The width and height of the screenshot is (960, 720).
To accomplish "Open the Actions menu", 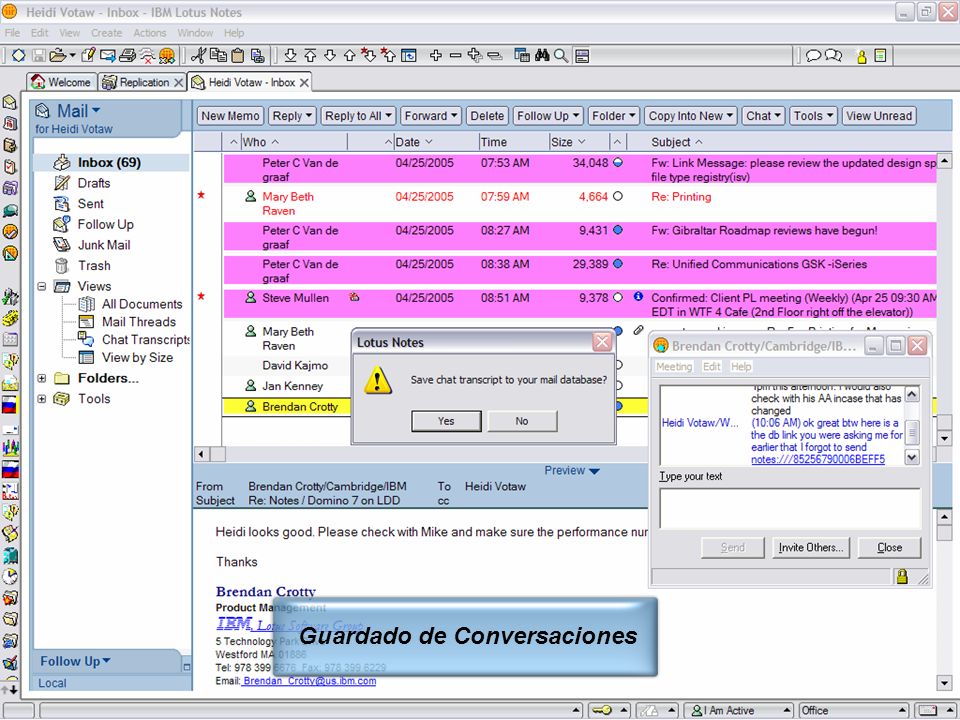I will (149, 32).
